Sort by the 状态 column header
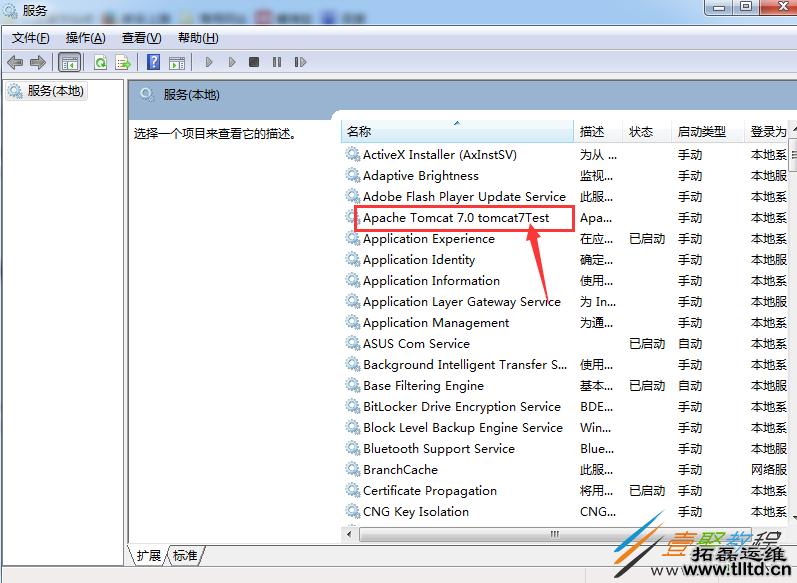Screen dimensions: 797x583 tap(641, 132)
